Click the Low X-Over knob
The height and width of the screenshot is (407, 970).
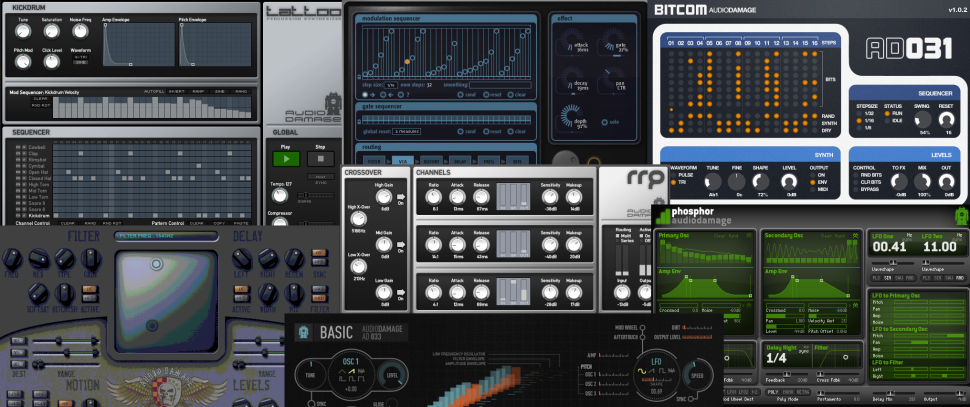point(357,267)
